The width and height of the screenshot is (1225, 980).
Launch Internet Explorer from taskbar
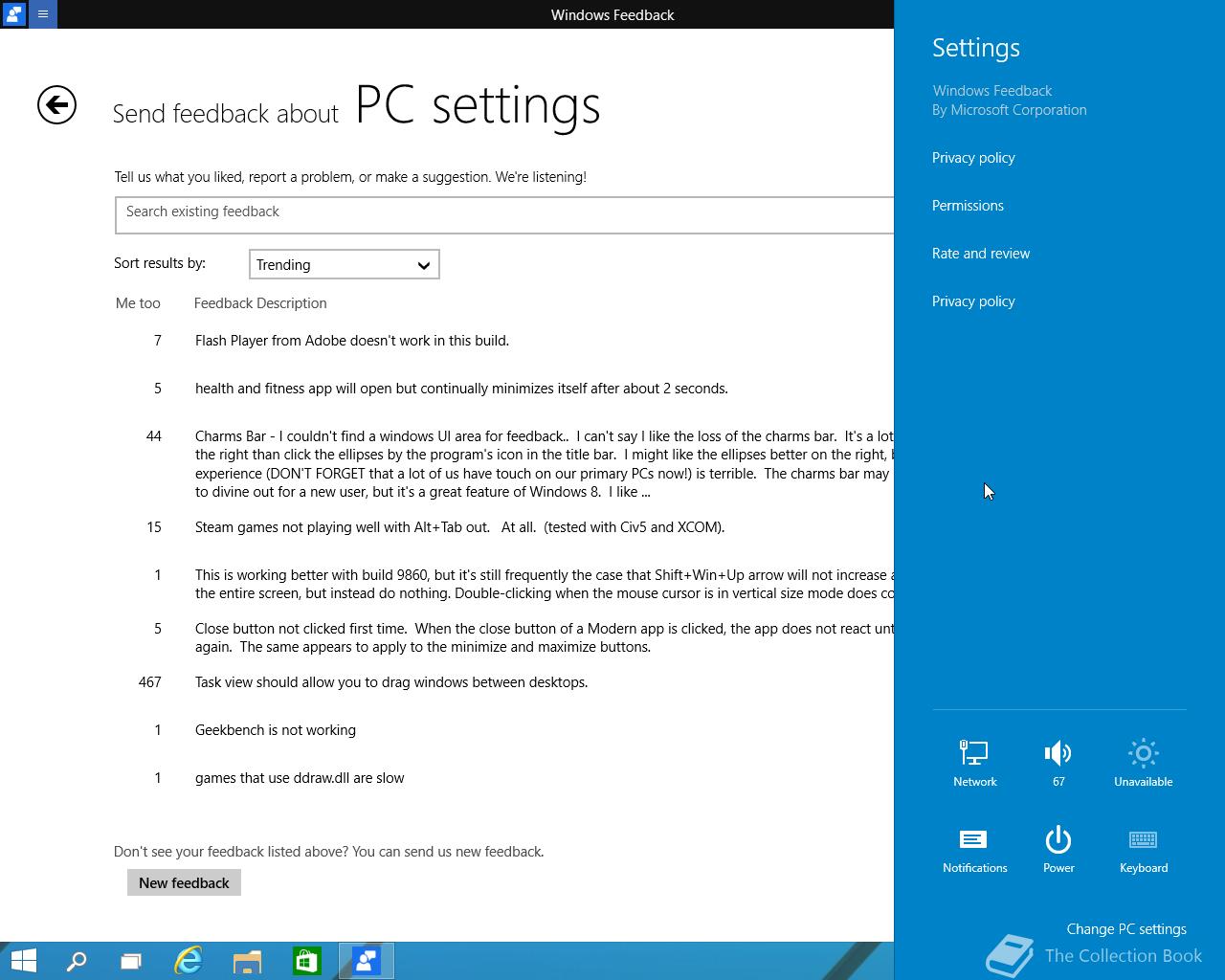[189, 961]
